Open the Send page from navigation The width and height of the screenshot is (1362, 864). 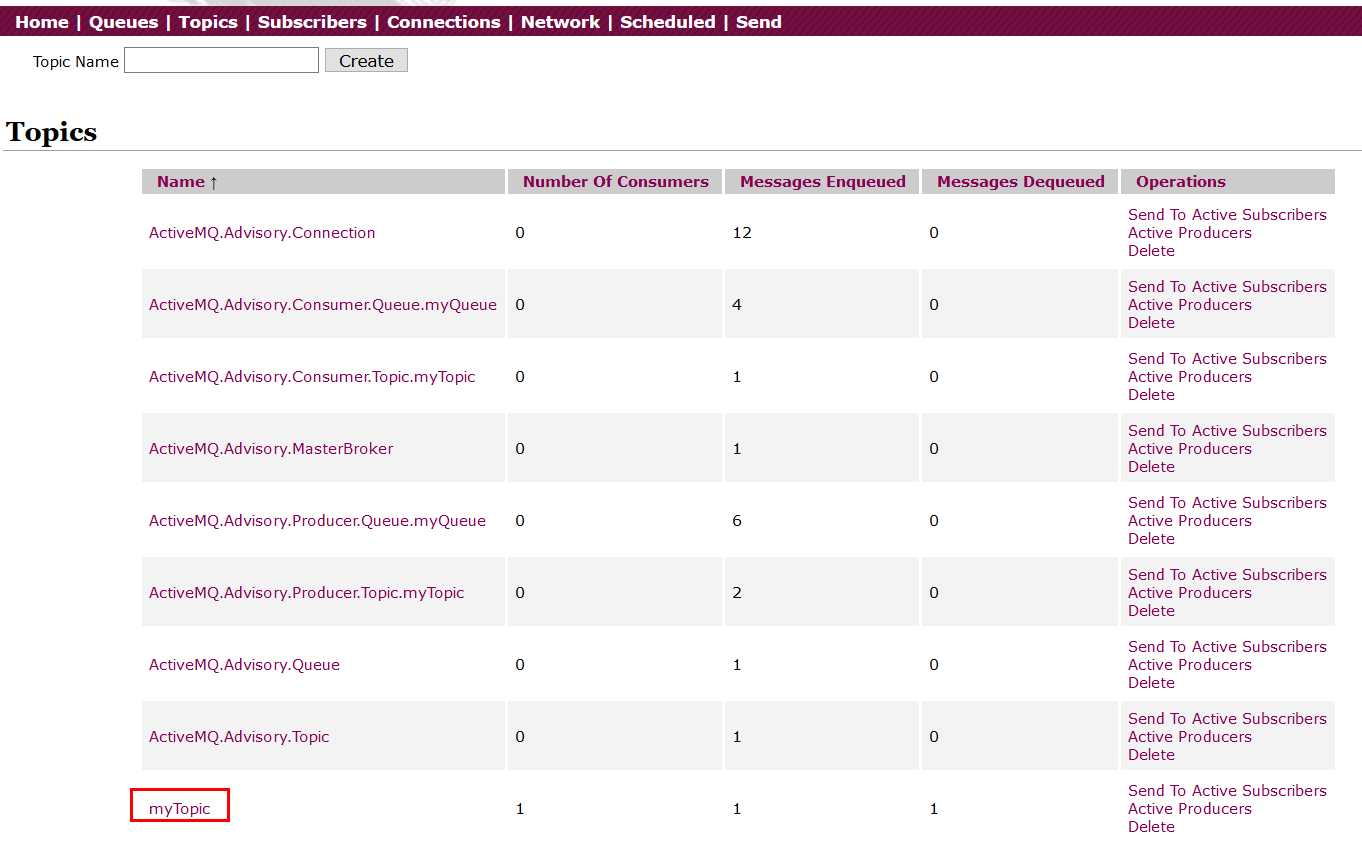759,22
